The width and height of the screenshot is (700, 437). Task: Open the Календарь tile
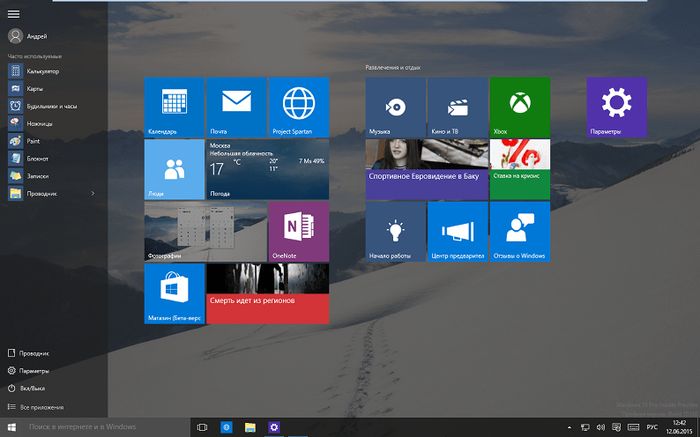tap(174, 107)
